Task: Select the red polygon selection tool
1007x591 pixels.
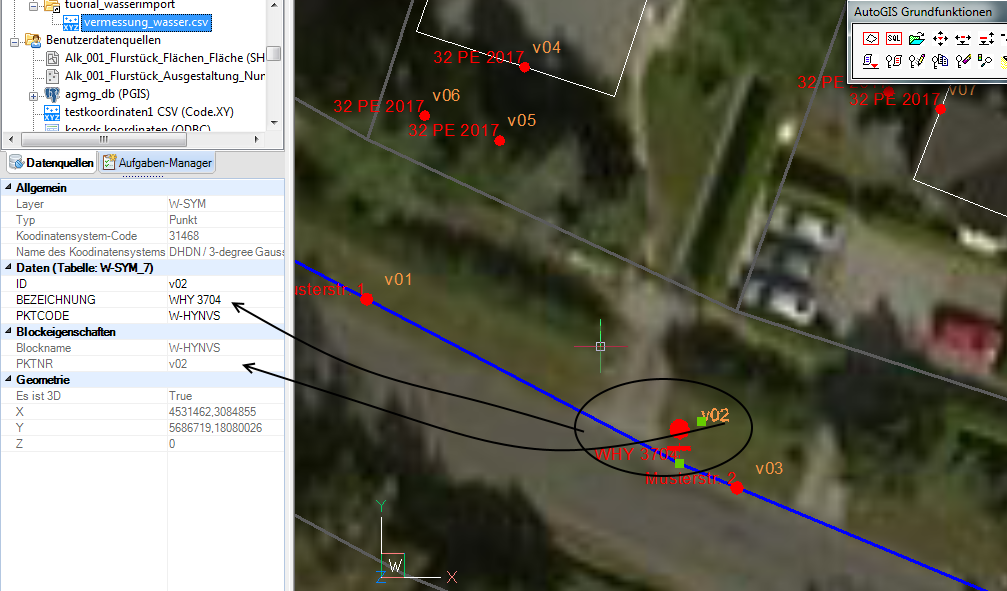Action: 870,38
